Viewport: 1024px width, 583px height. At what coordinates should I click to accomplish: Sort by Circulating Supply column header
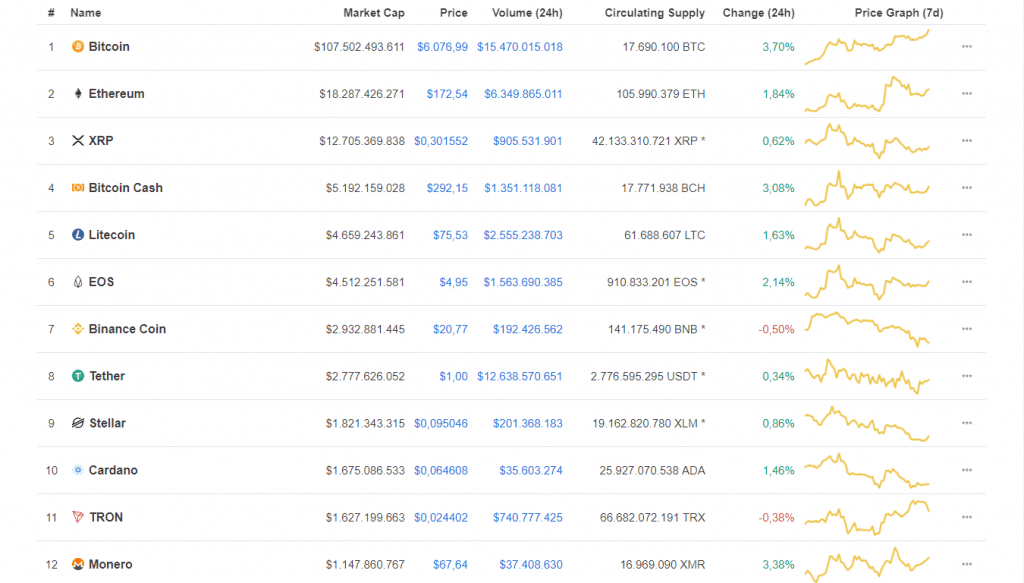coord(654,12)
